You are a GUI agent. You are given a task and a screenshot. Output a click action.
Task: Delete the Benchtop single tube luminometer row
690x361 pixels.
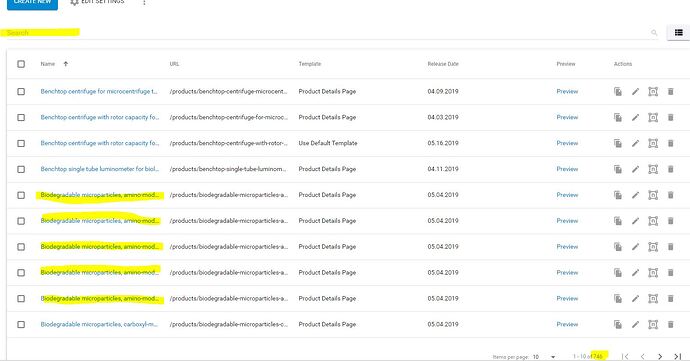pyautogui.click(x=671, y=169)
